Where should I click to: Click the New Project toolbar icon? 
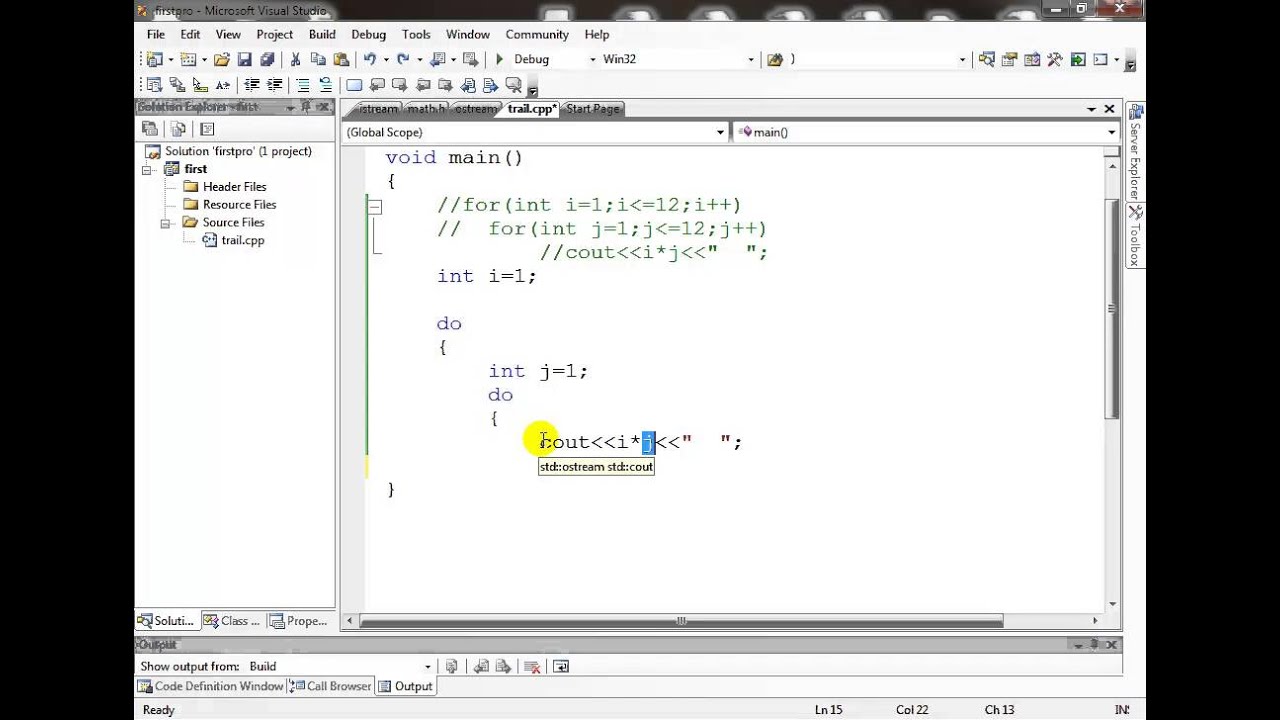pos(154,59)
